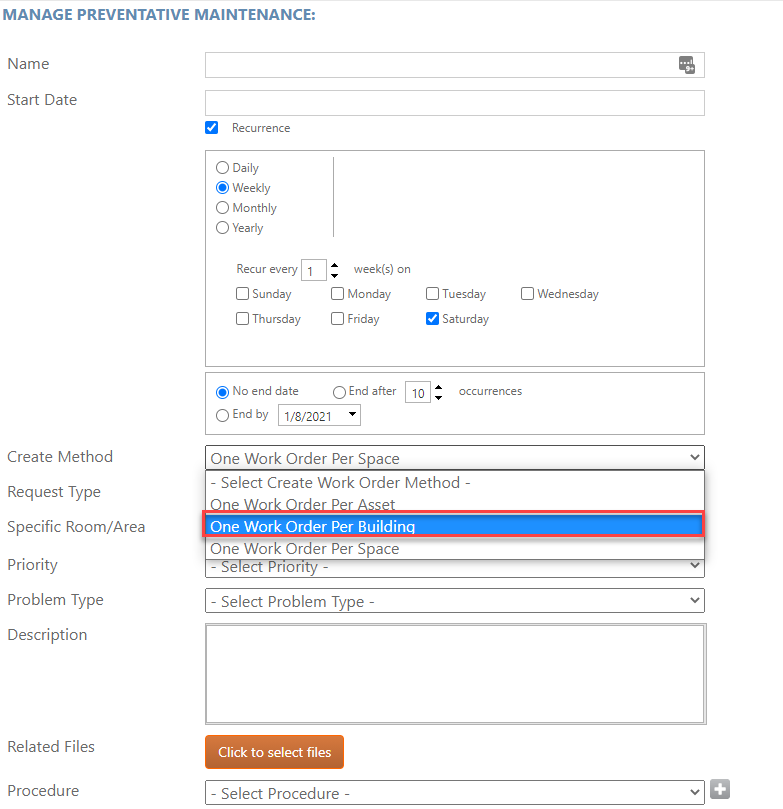Check the Tuesday checkbox

432,294
